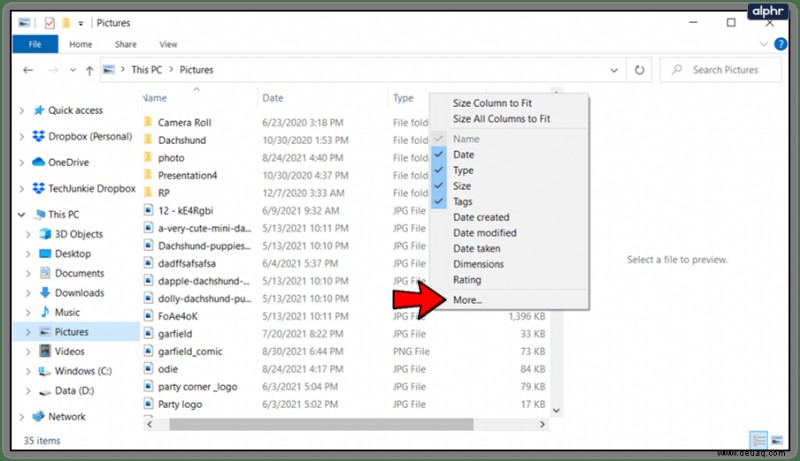Click the horizontal scrollbar right arrow
The height and width of the screenshot is (461, 800).
[542, 424]
